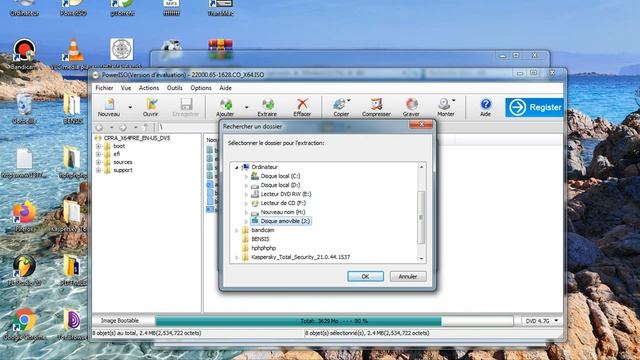Expand Lecteur DVD RW (E:) node

click(246, 194)
